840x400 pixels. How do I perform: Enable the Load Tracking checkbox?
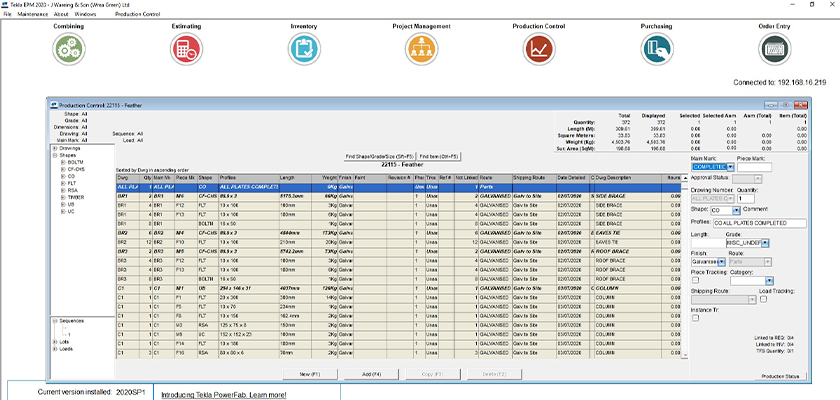[762, 298]
